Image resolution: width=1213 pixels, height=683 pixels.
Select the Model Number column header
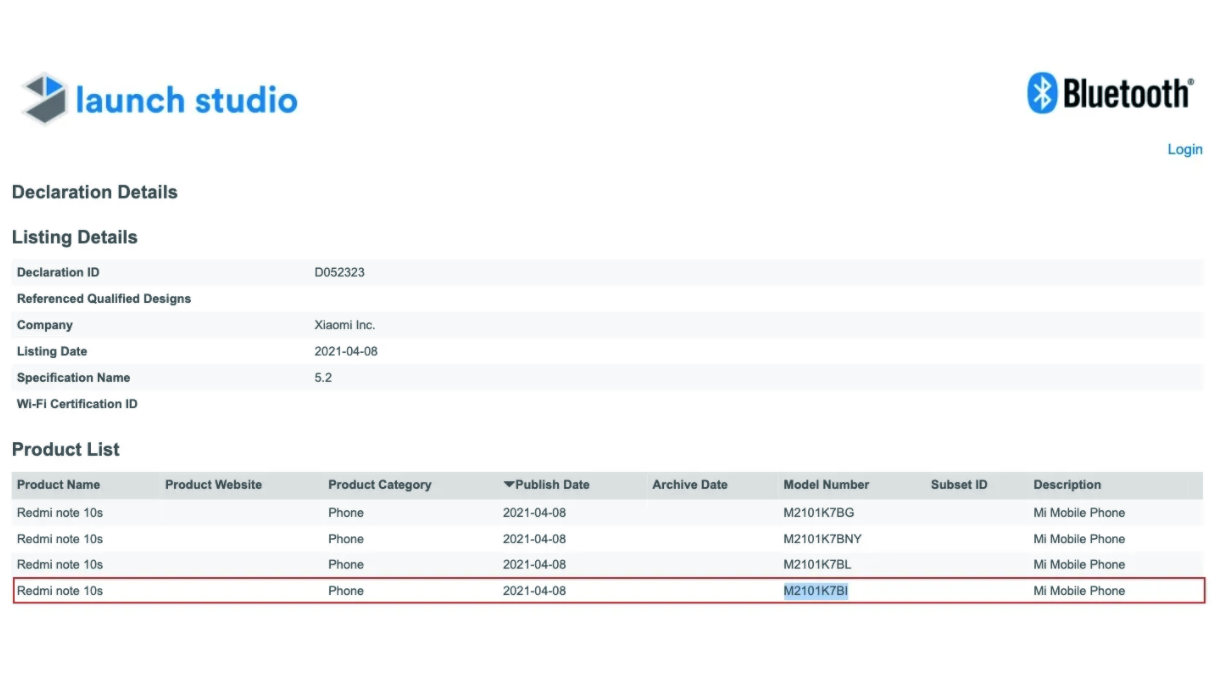point(826,485)
